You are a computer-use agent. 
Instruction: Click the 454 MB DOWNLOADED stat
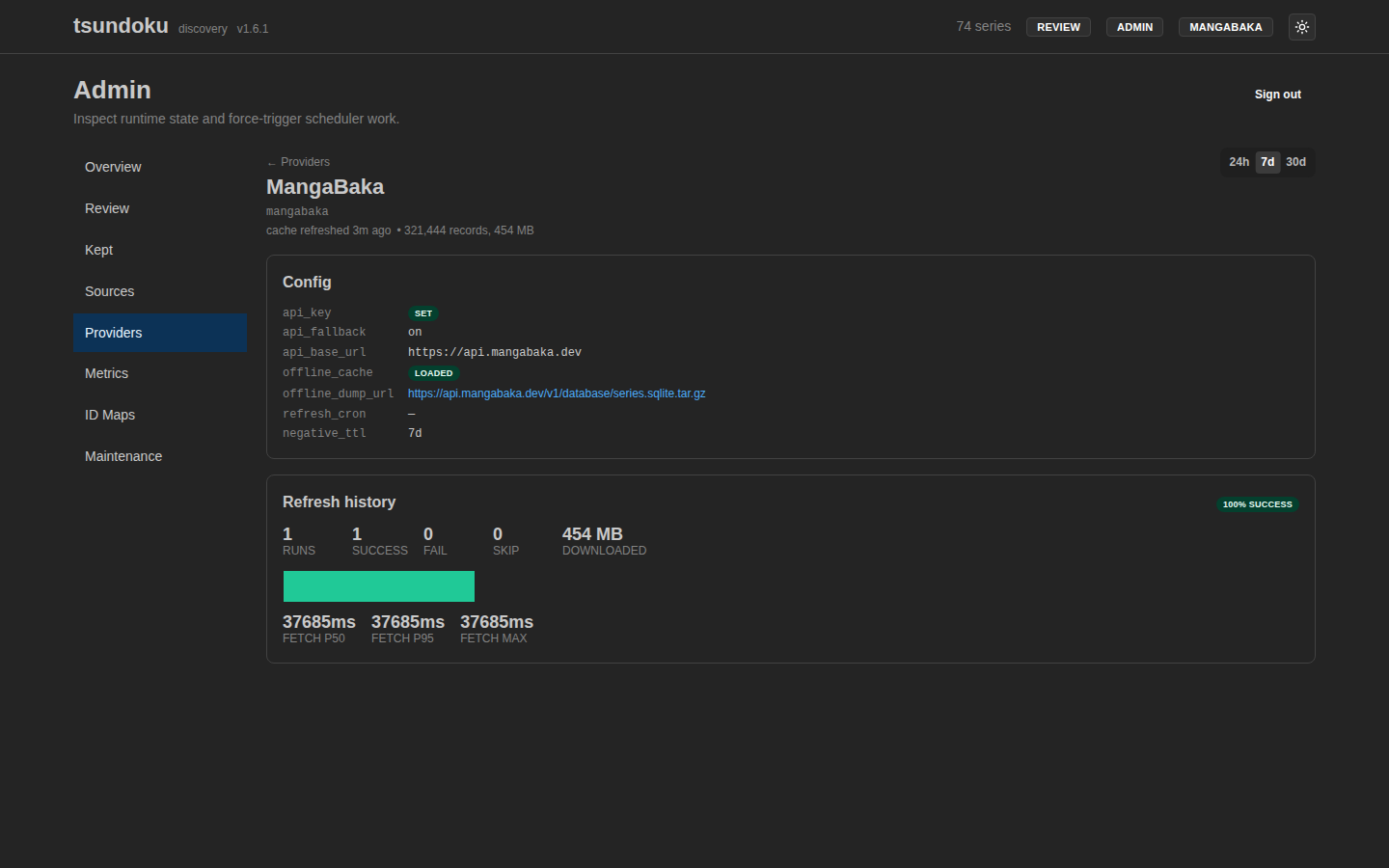tap(604, 541)
